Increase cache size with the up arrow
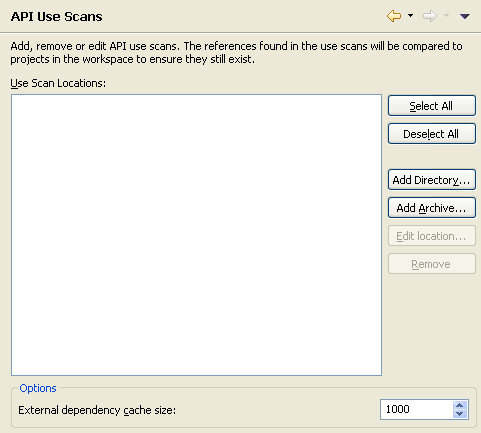This screenshot has width=481, height=433. (x=460, y=405)
